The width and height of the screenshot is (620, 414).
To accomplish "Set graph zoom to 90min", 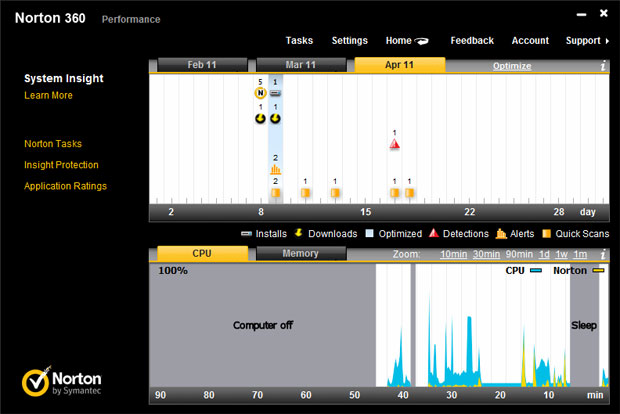I will 519,254.
